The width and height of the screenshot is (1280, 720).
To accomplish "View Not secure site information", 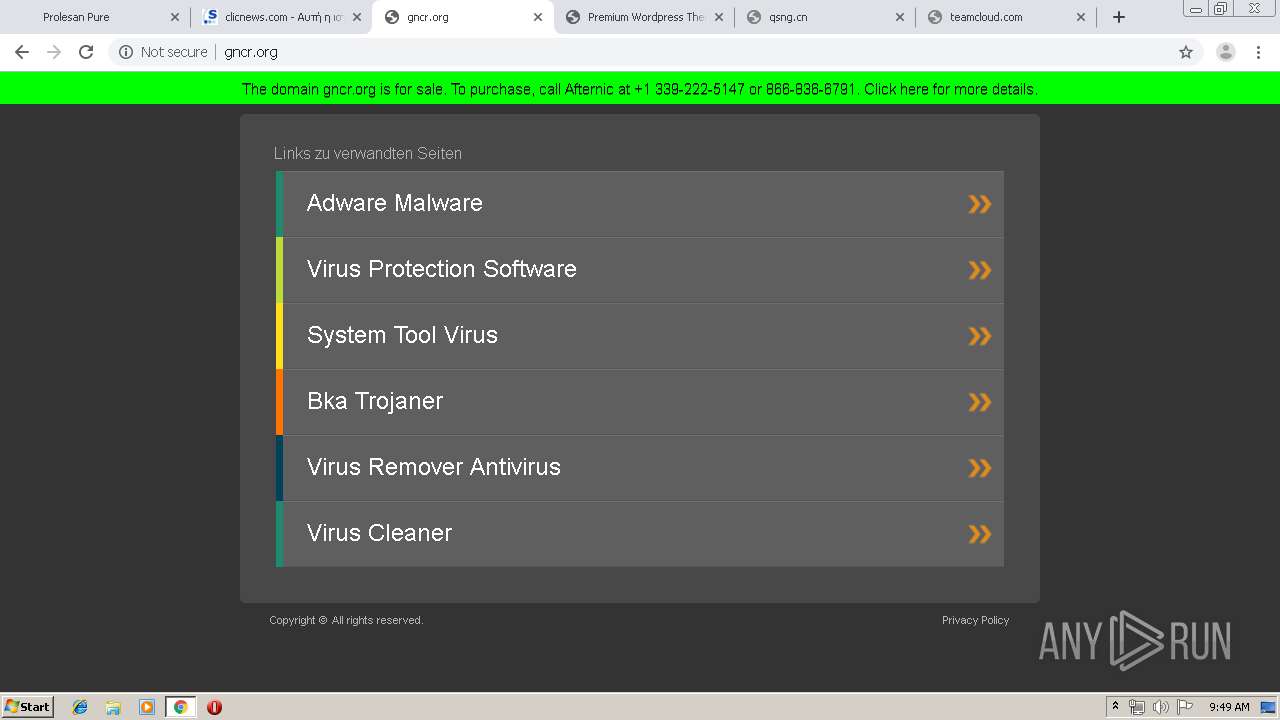I will coord(163,52).
